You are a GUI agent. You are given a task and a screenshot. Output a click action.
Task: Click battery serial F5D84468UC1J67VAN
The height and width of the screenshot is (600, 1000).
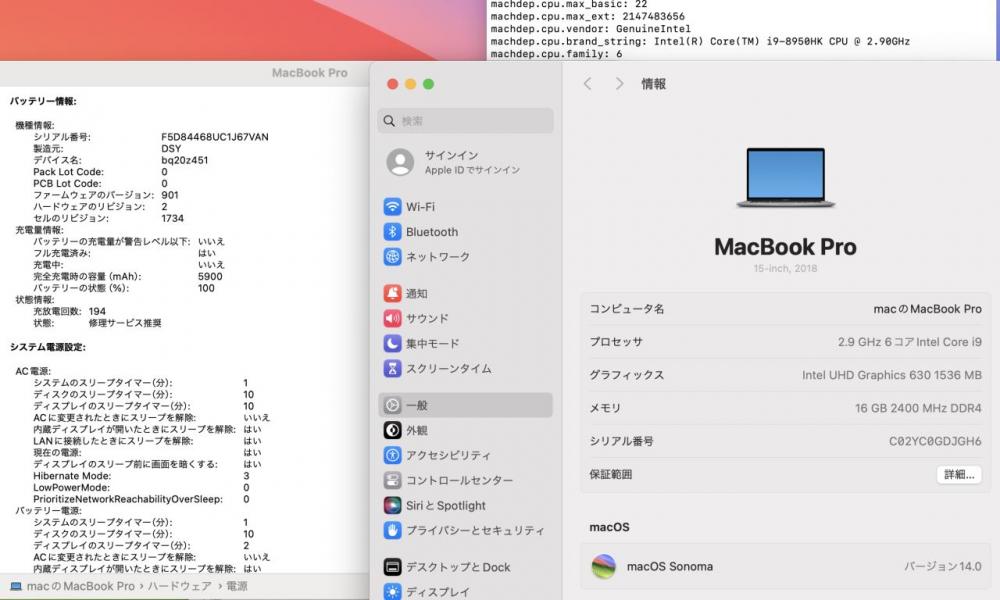(x=215, y=136)
